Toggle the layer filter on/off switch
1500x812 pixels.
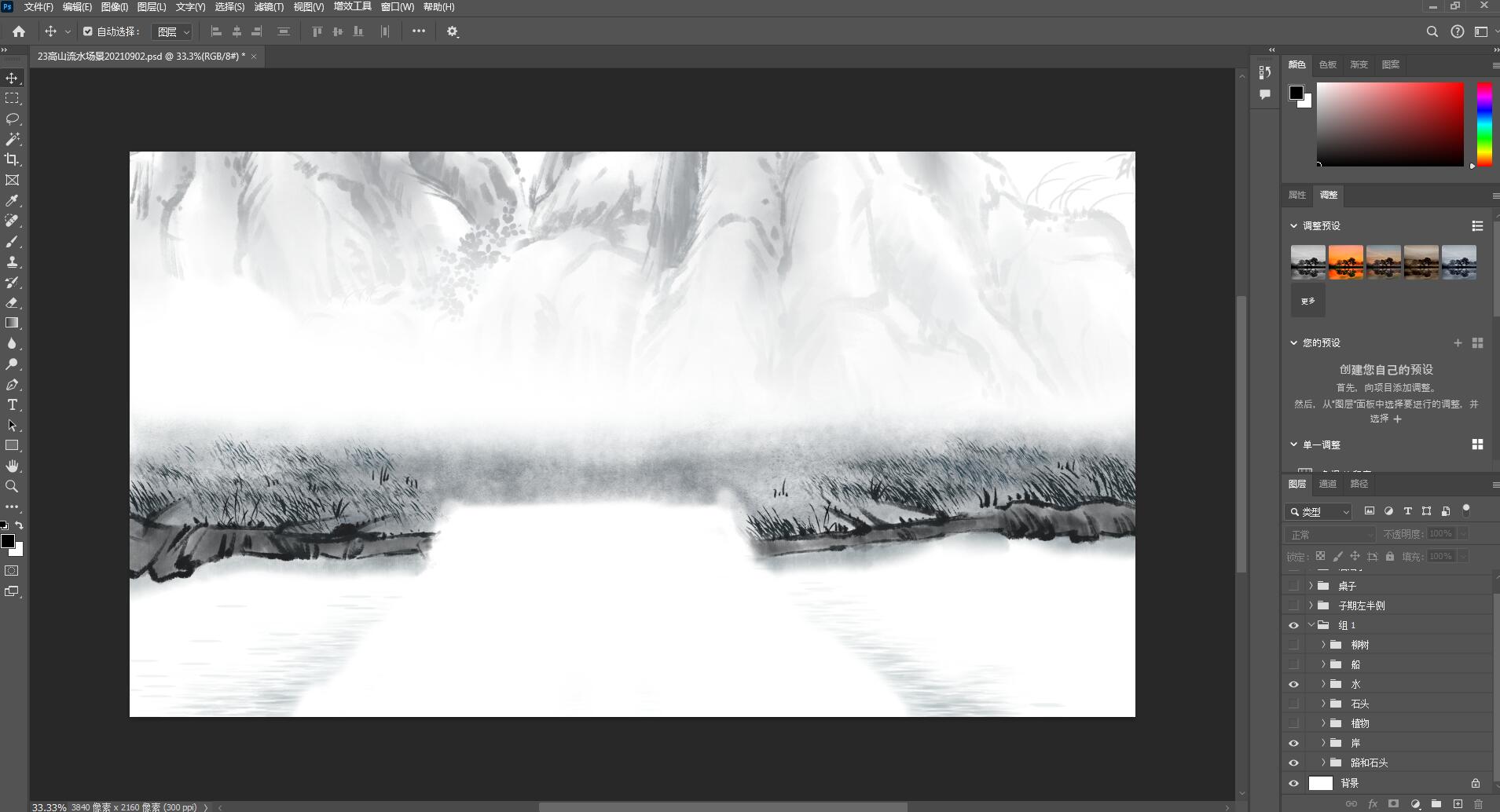coord(1466,510)
